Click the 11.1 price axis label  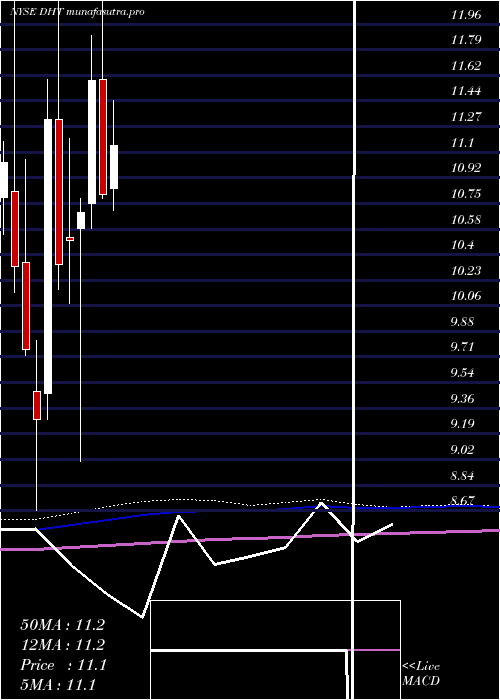click(x=462, y=143)
